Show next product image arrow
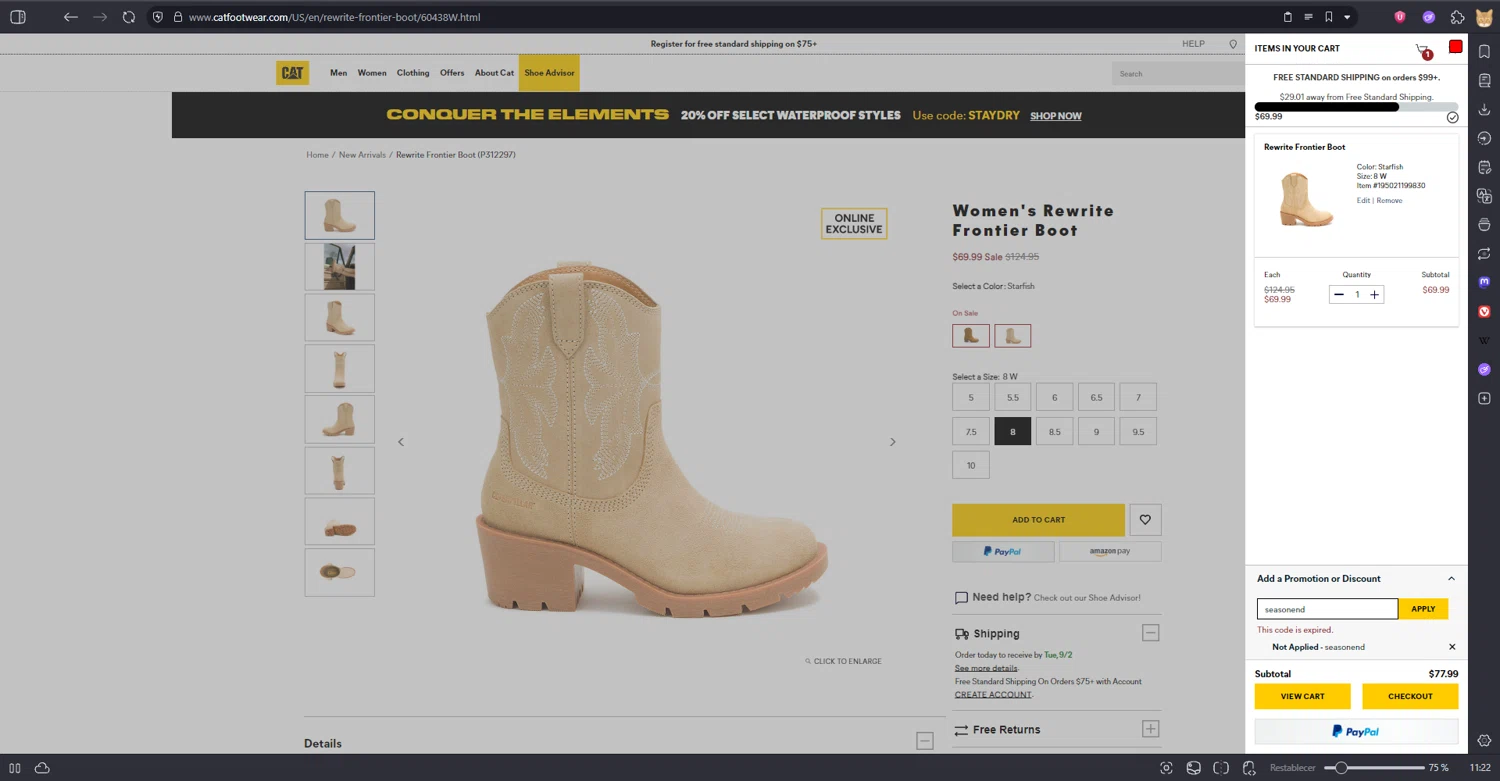The height and width of the screenshot is (781, 1500). 893,442
